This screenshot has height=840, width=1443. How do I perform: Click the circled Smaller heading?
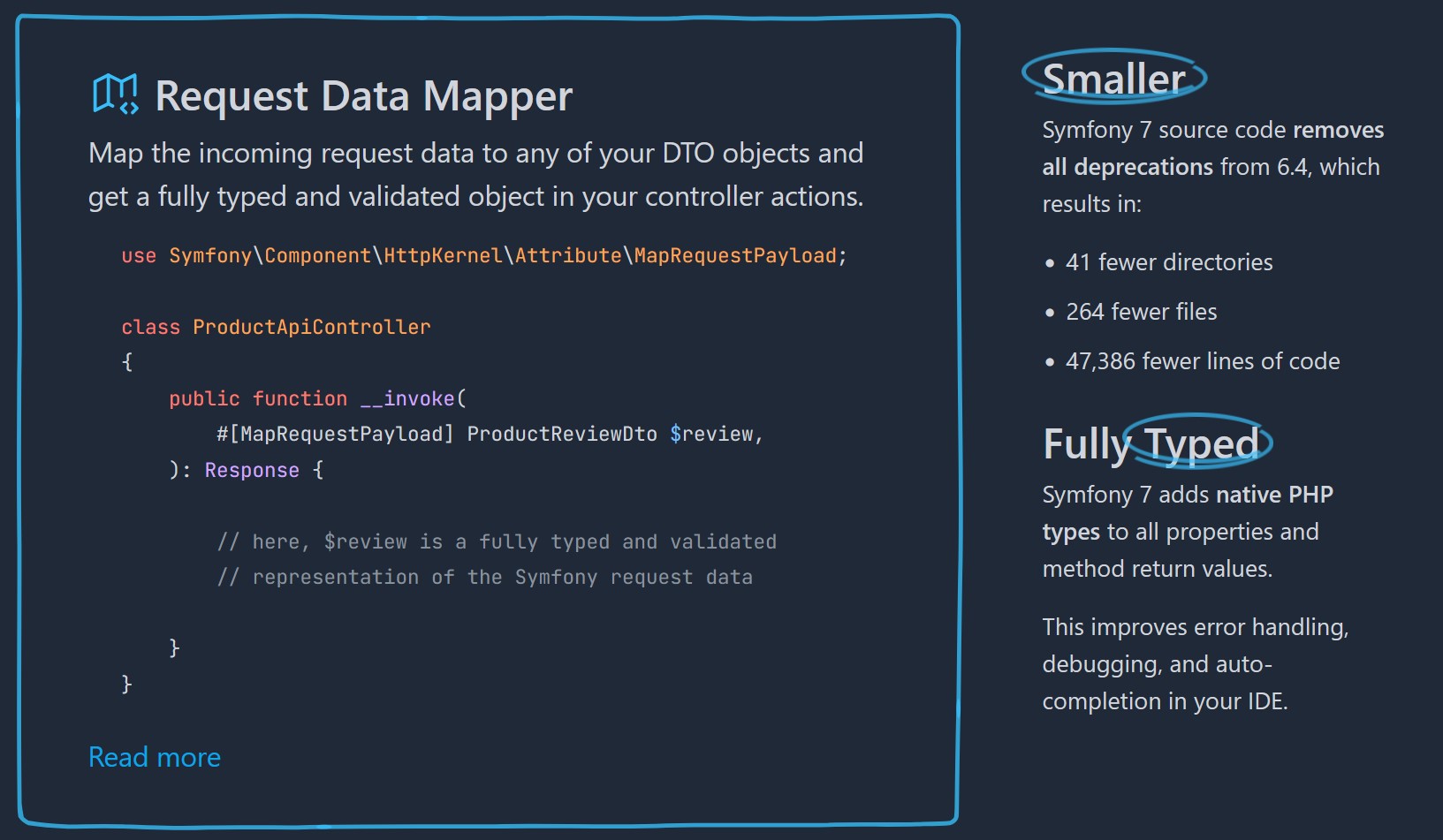[x=1113, y=79]
